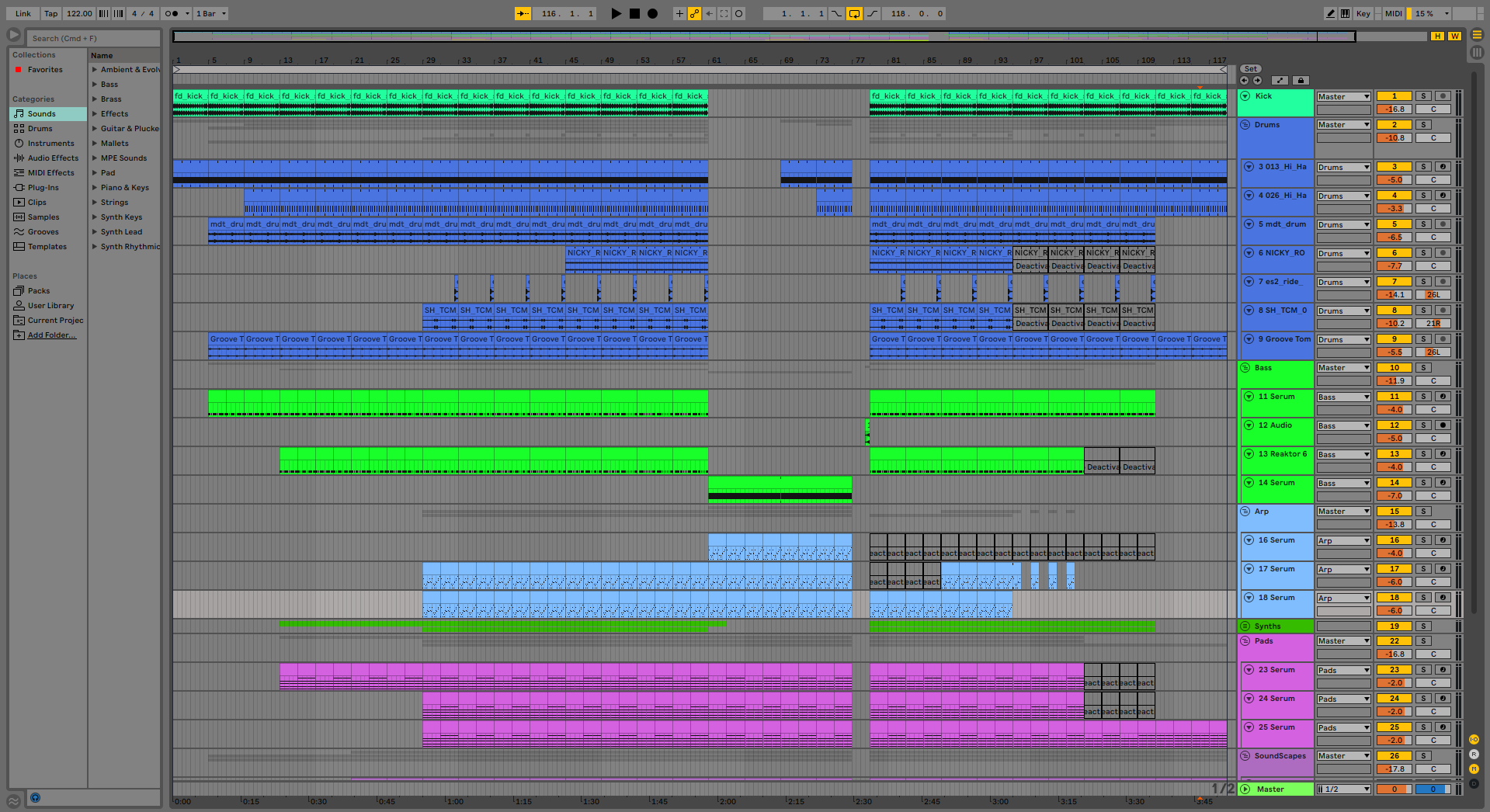1490x812 pixels.
Task: Click the Set locator button
Action: 1250,69
